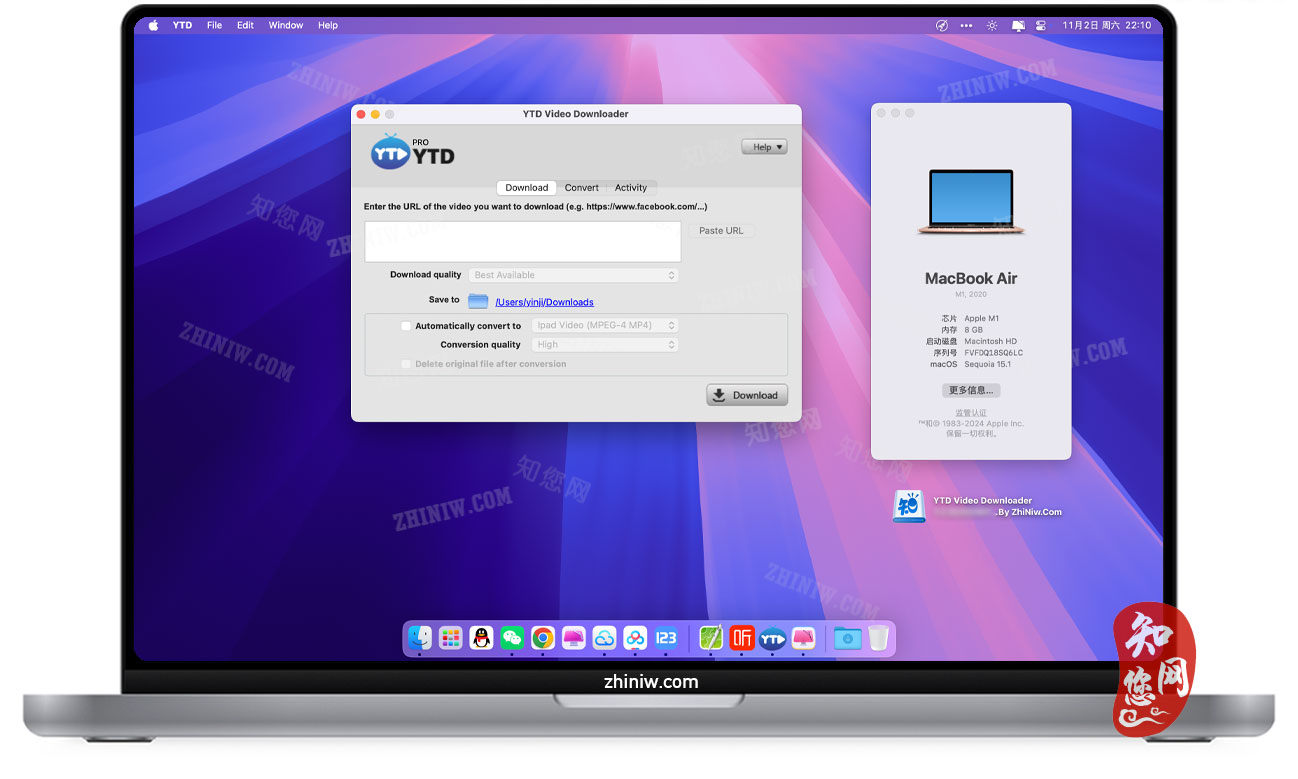The width and height of the screenshot is (1298, 779).
Task: Click the Sequoia 15.1 macOS version
Action: click(x=987, y=365)
